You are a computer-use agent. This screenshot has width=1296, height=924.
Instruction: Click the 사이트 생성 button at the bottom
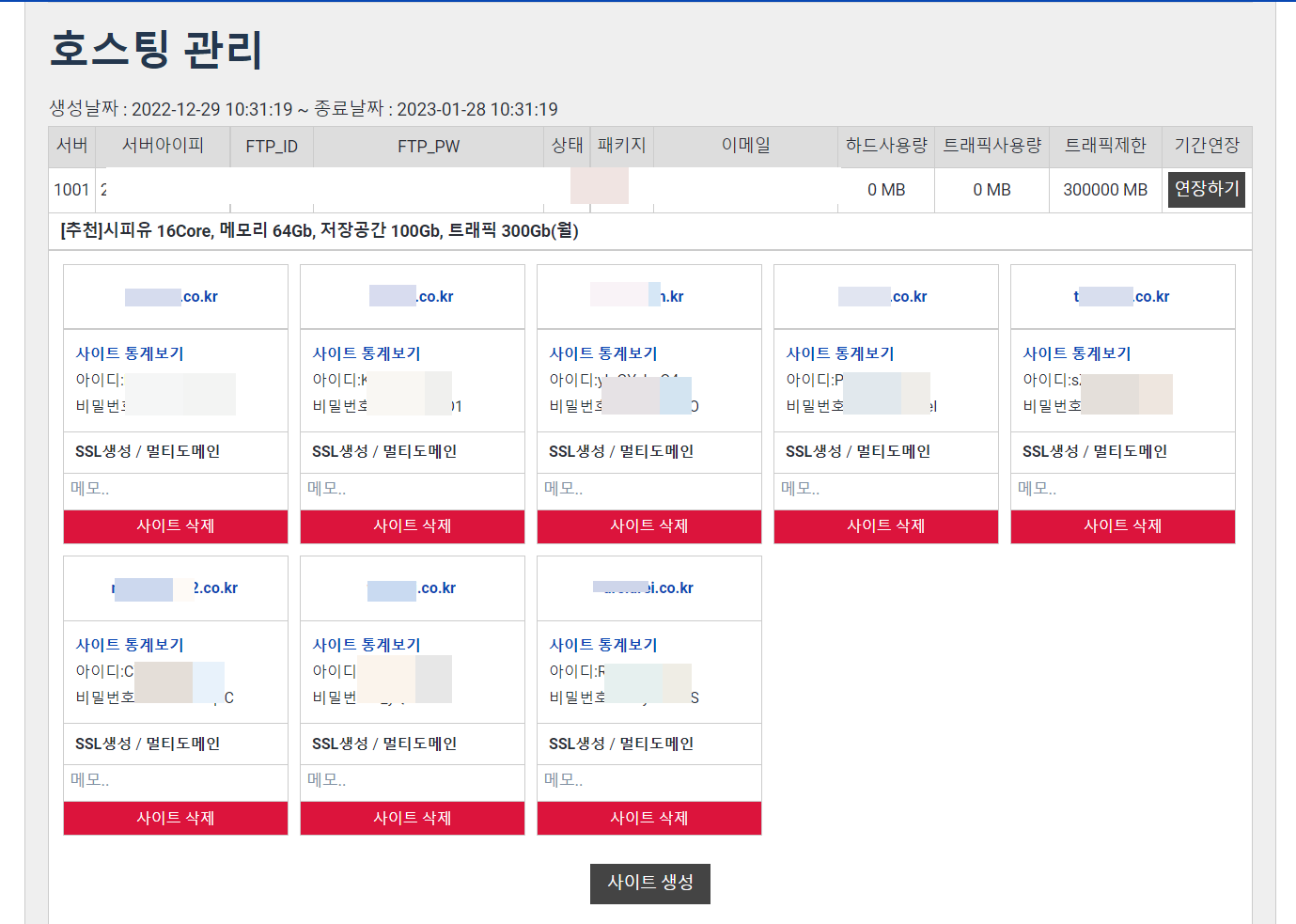click(649, 883)
